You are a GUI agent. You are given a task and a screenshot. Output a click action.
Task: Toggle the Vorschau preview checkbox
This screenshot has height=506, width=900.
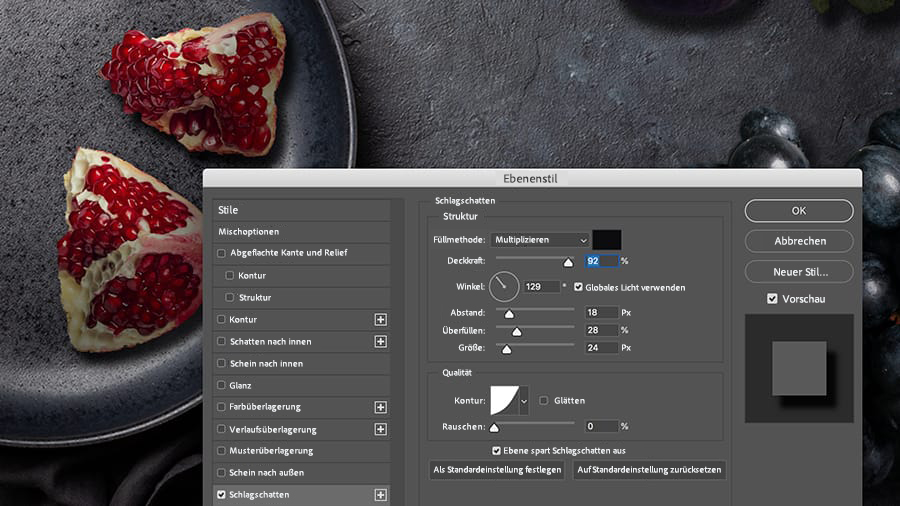tap(773, 299)
